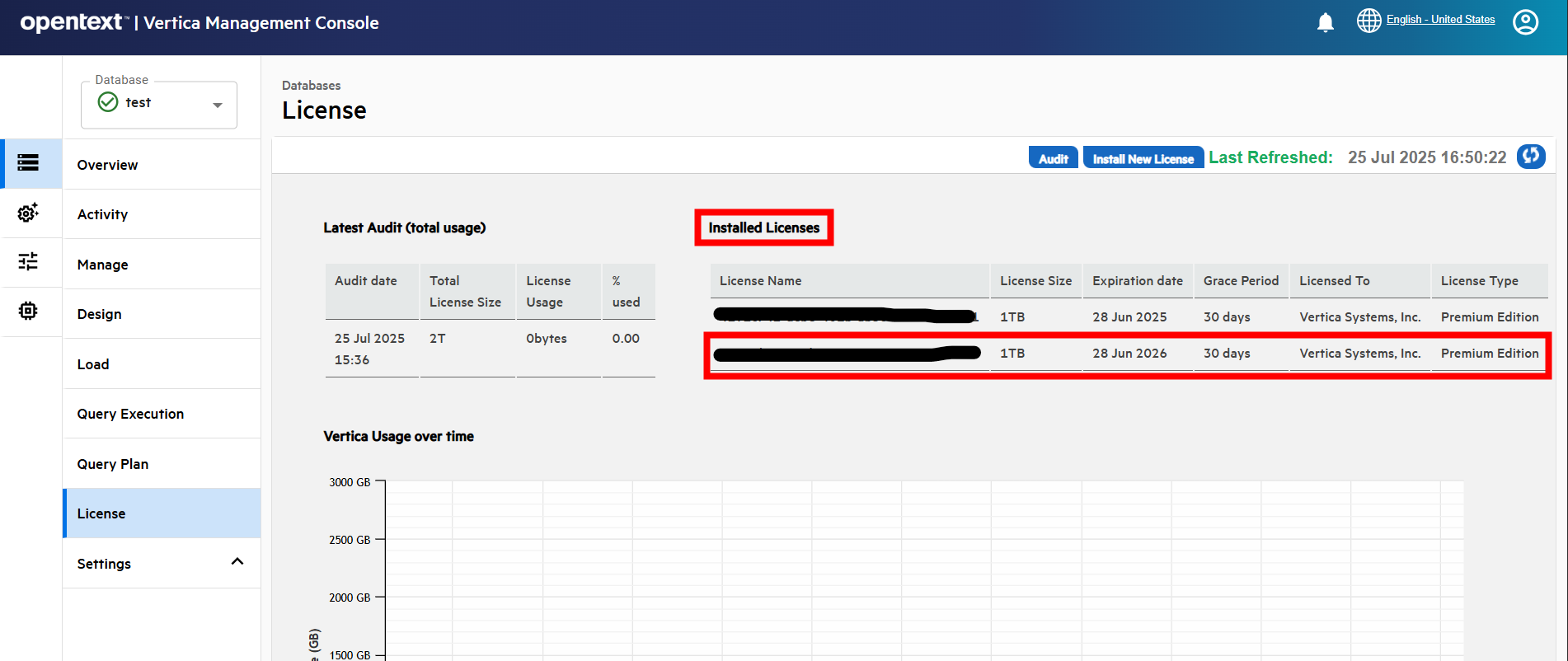Screen dimensions: 1568x661
Task: Open the Overview page
Action: [108, 165]
